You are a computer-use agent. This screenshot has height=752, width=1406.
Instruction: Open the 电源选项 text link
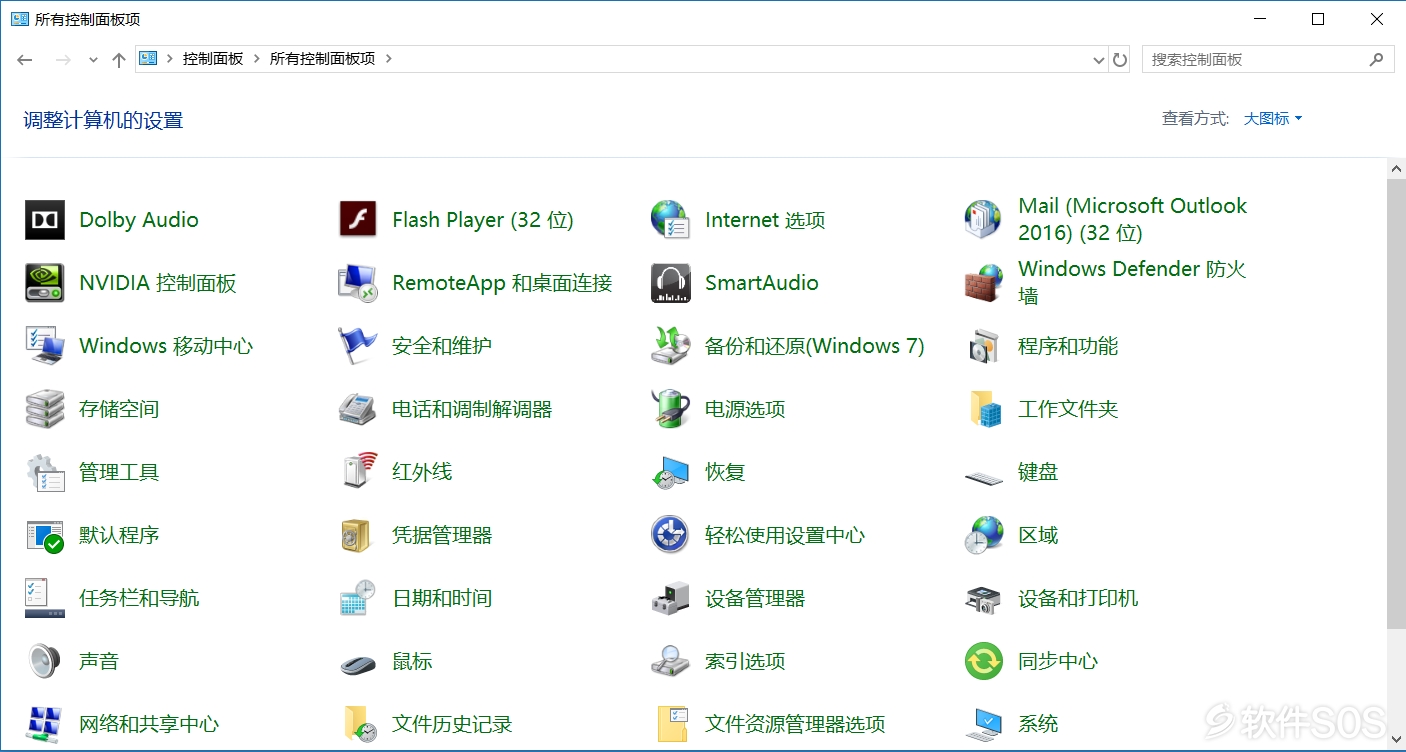tap(745, 409)
